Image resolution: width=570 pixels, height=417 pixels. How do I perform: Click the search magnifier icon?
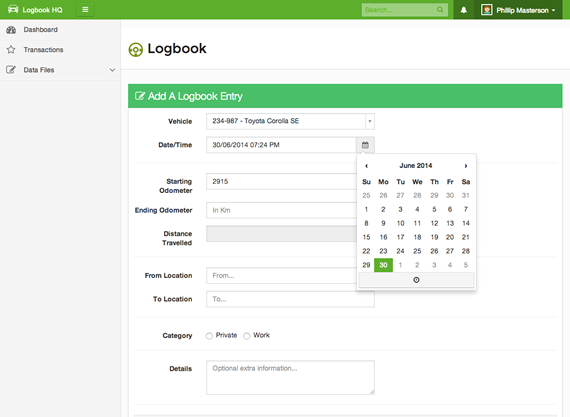tap(440, 10)
